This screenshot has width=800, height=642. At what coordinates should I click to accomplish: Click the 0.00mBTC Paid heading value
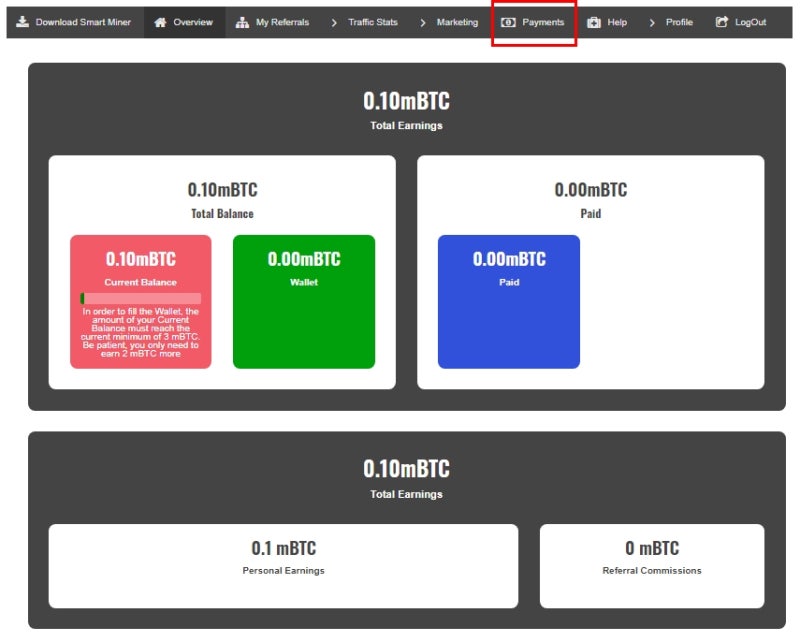[x=591, y=190]
